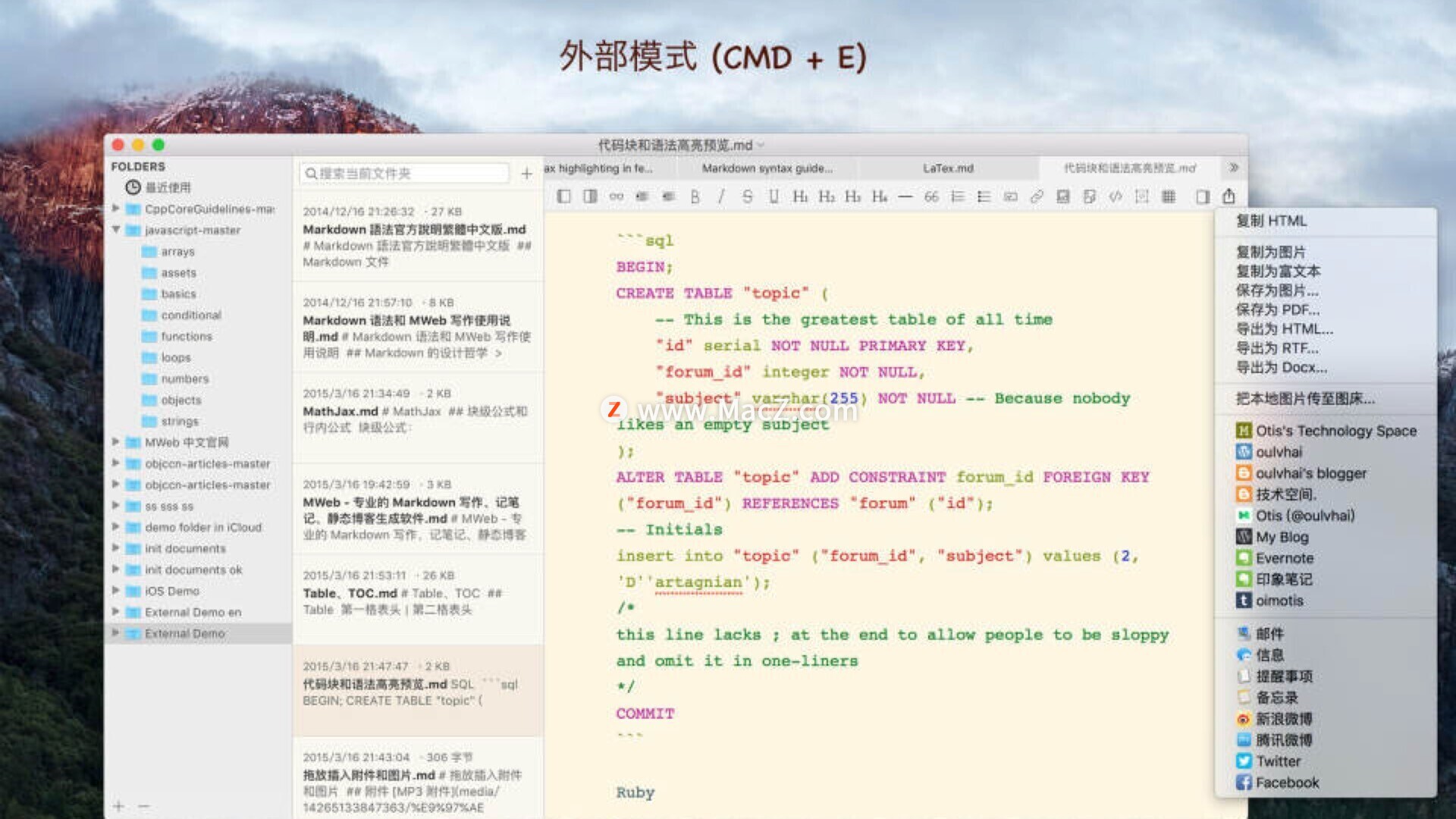Apply Italic formatting
The image size is (1456, 819).
click(720, 196)
